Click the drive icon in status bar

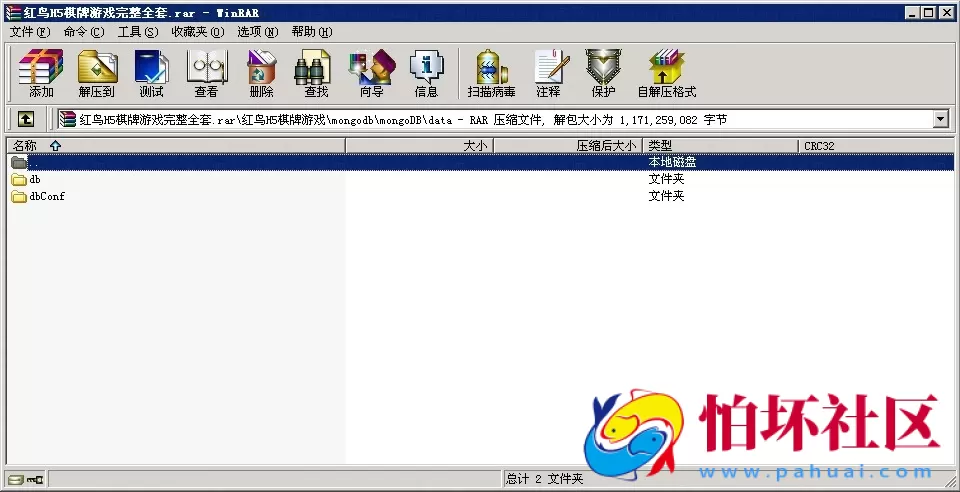pyautogui.click(x=15, y=479)
